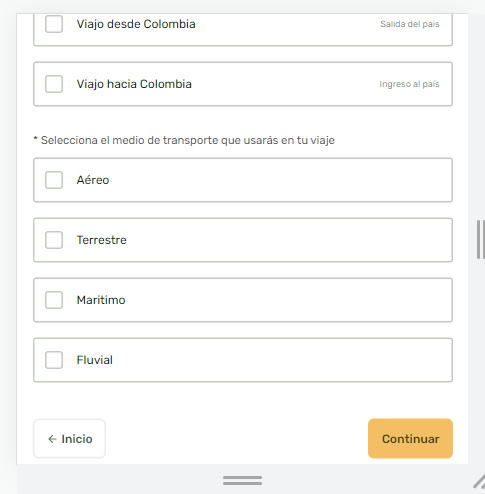The height and width of the screenshot is (494, 485).
Task: Click the diagonal resize handle in the corner
Action: (x=479, y=481)
